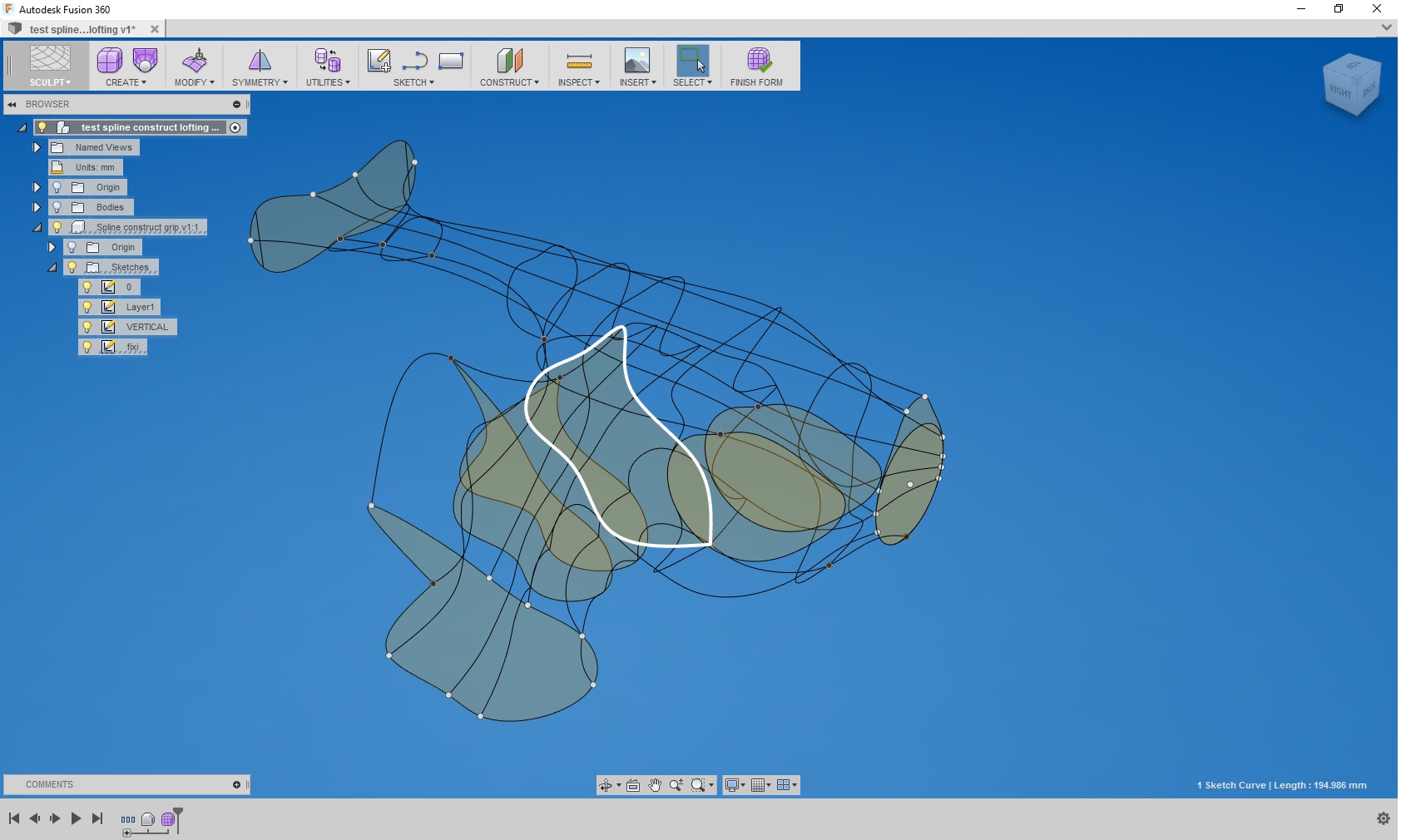Click the Finish Form icon

pyautogui.click(x=758, y=60)
